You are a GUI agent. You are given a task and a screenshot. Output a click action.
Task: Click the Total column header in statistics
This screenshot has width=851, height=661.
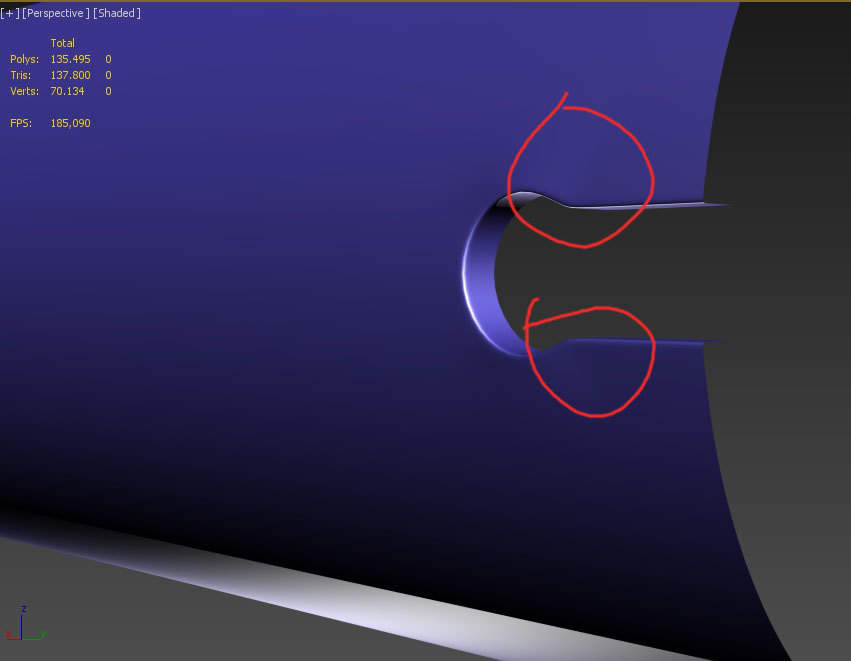point(62,43)
